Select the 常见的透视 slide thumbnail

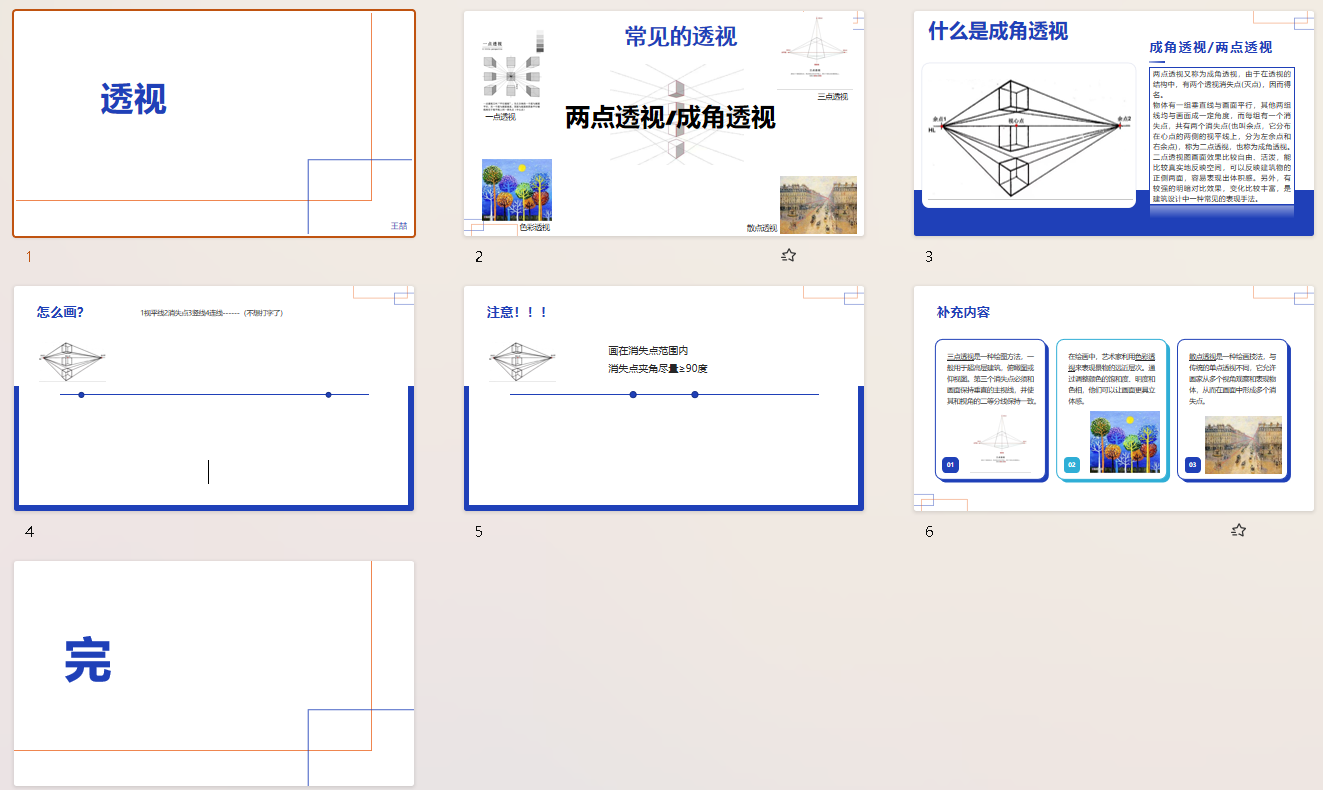[664, 123]
